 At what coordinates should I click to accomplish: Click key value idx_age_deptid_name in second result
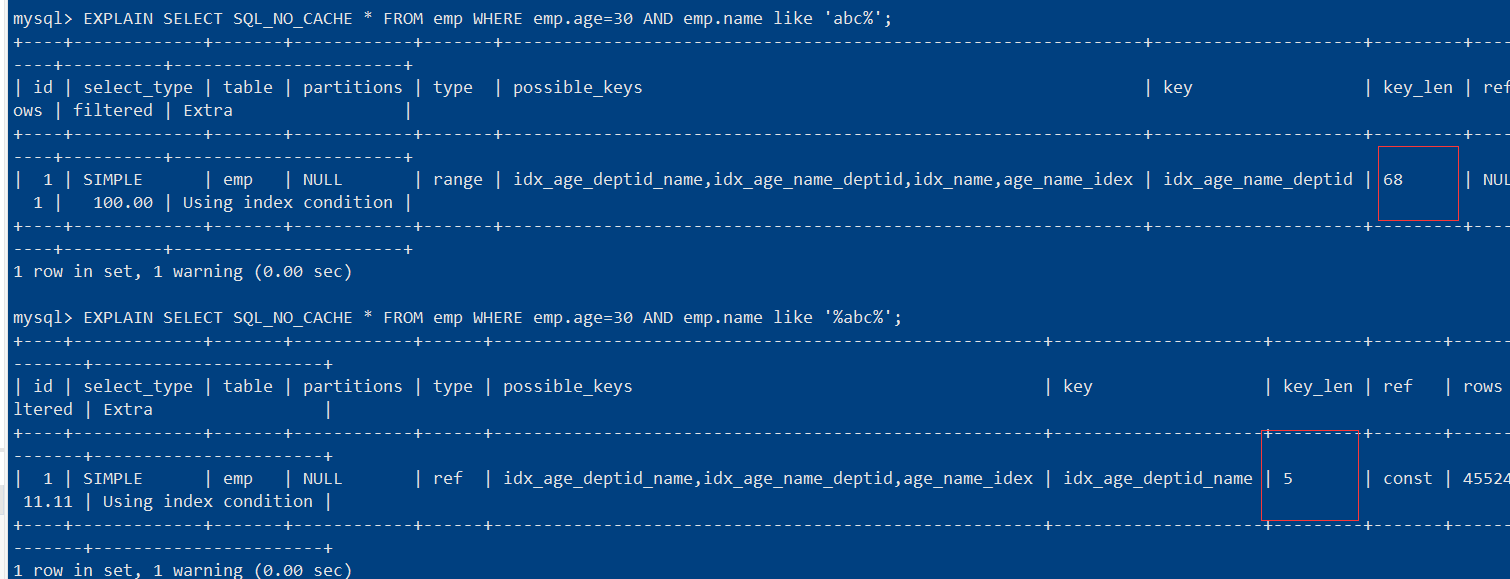pos(1158,479)
